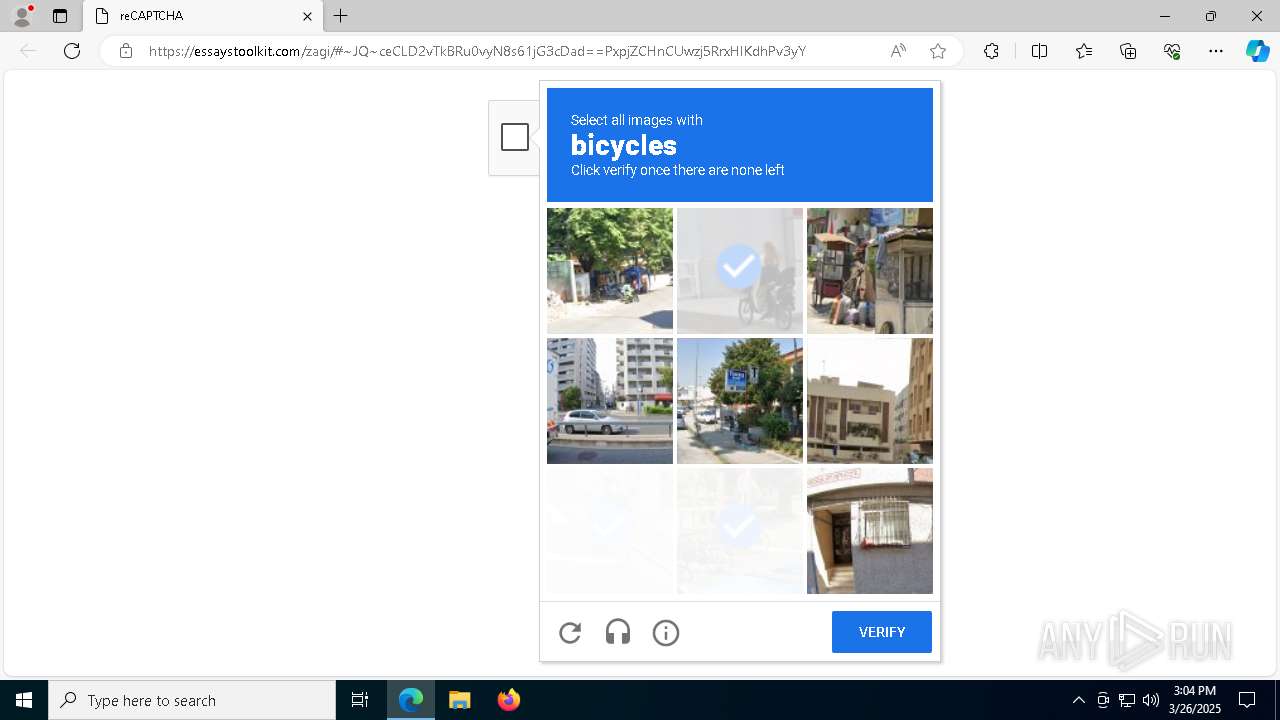View site information lock icon
The image size is (1280, 720).
click(126, 51)
